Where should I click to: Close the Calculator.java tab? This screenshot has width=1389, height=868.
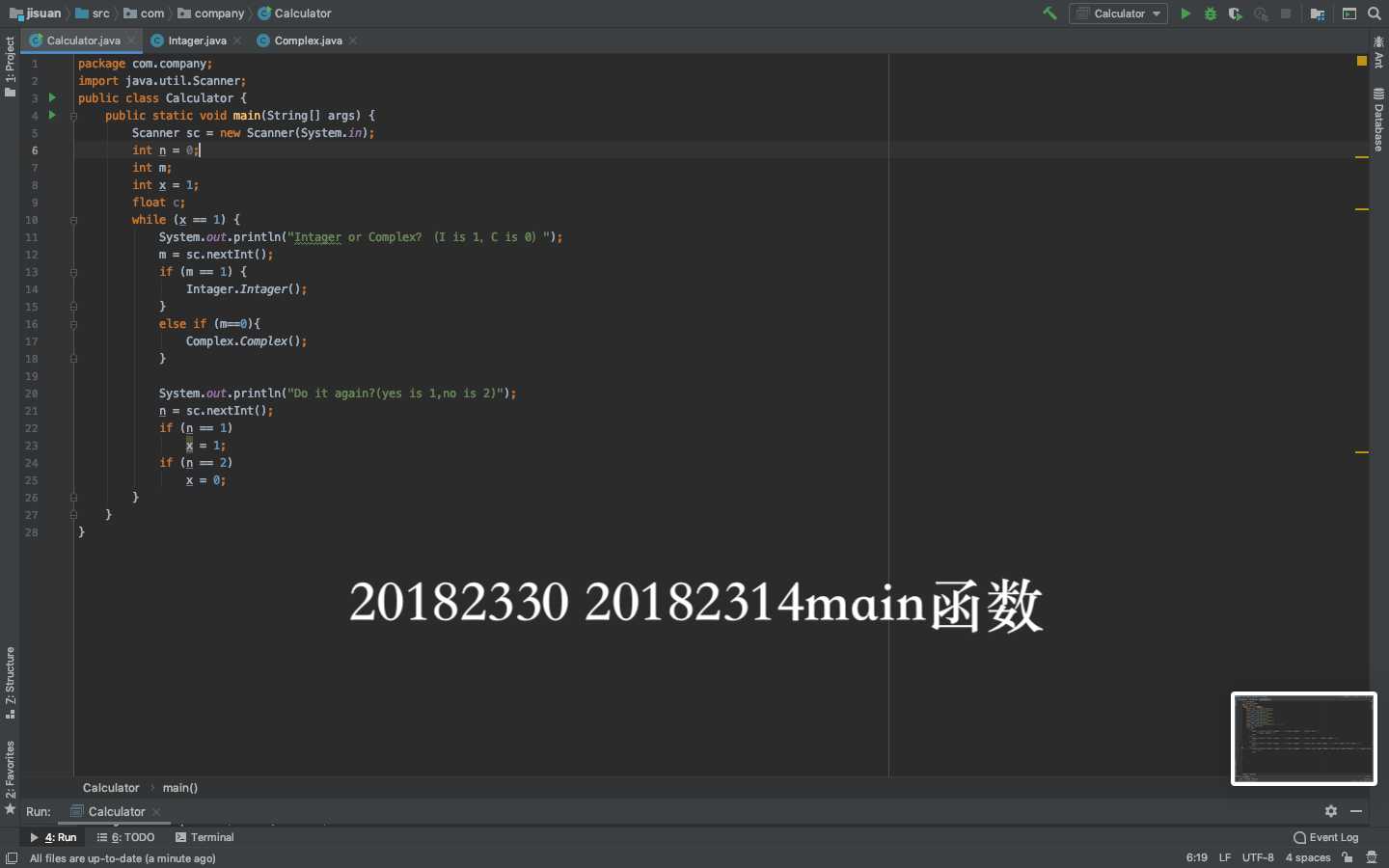click(131, 41)
